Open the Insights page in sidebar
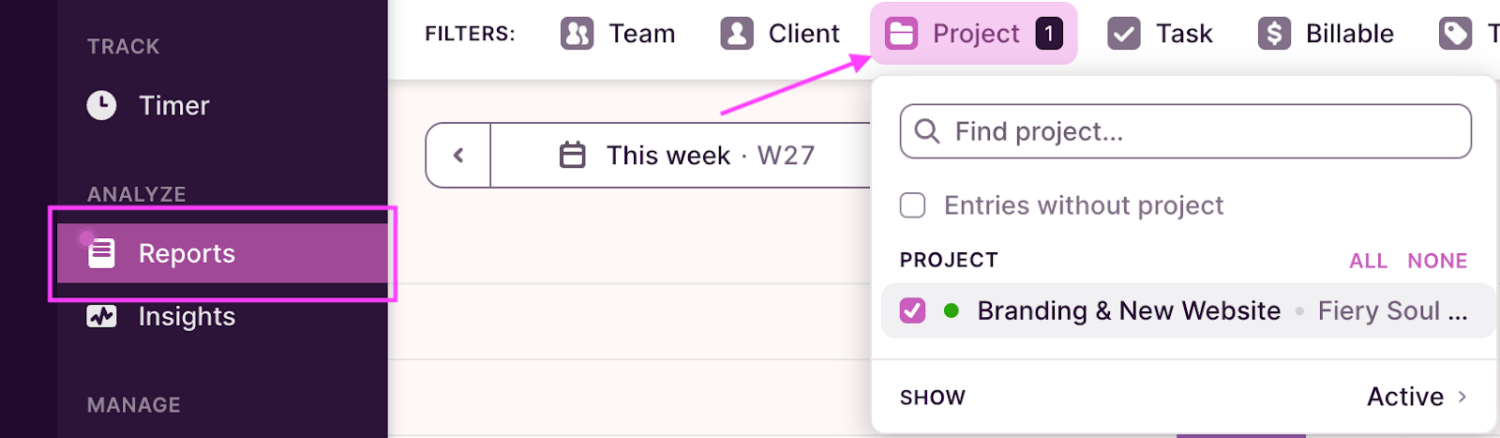 pyautogui.click(x=186, y=317)
